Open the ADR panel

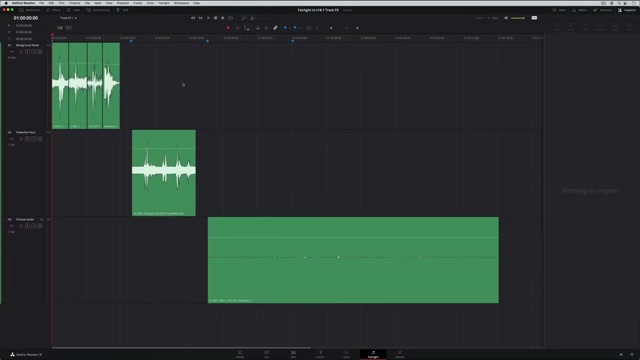point(122,10)
